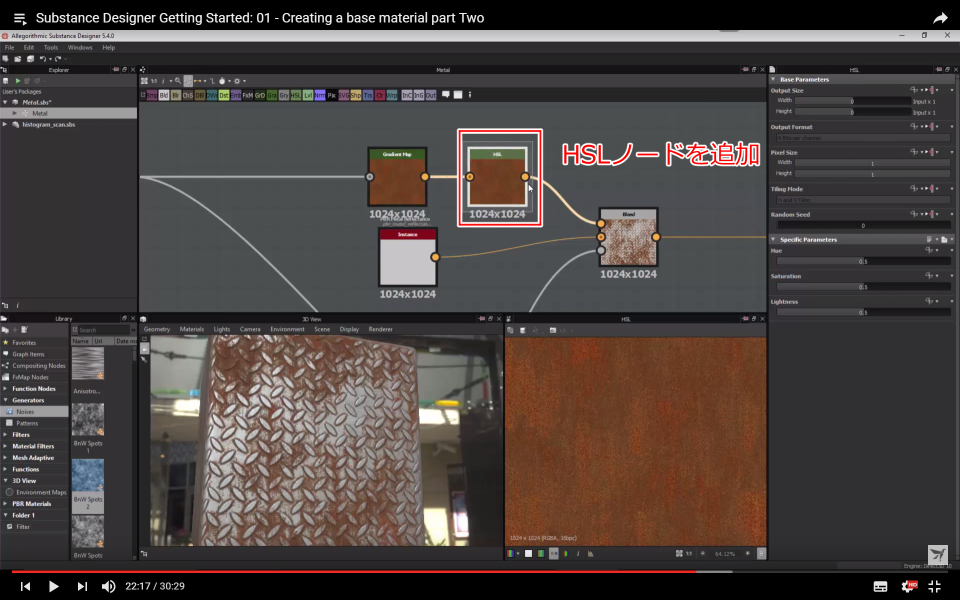
Task: Click the graph zoom magnifier icon
Action: pyautogui.click(x=178, y=81)
